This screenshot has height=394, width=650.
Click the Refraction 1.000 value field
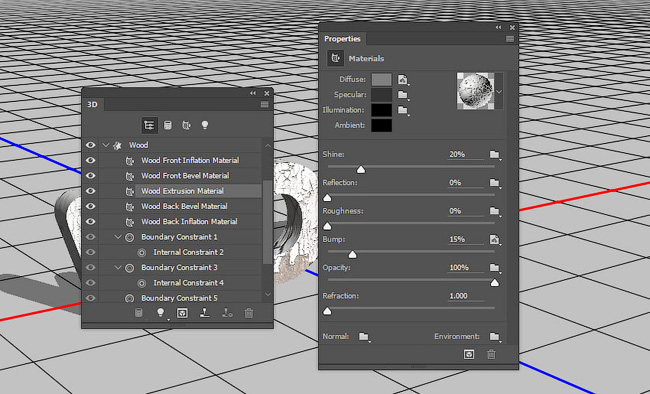pos(466,296)
